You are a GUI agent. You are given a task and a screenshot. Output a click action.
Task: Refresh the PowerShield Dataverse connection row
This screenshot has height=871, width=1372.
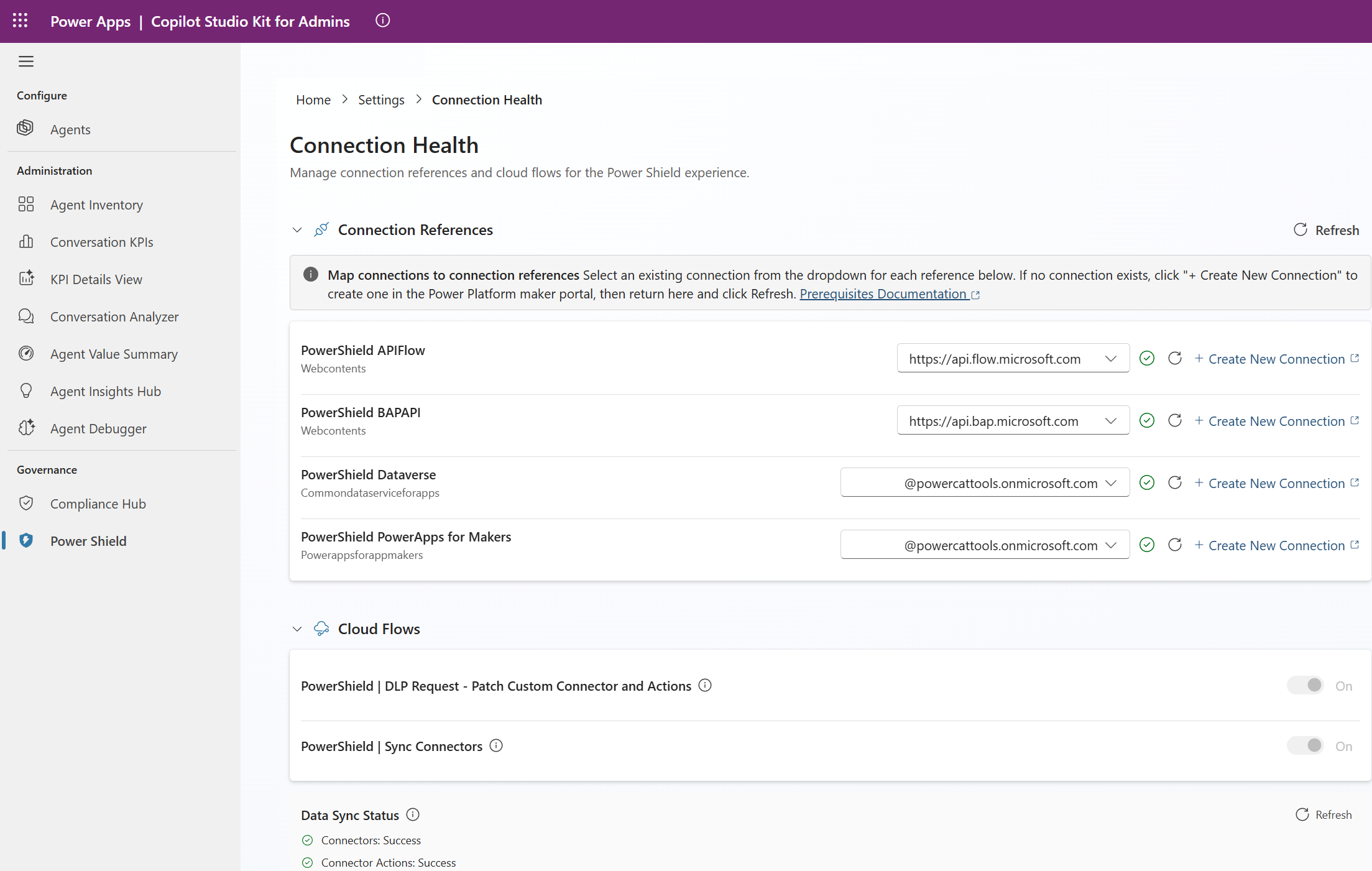coord(1175,482)
